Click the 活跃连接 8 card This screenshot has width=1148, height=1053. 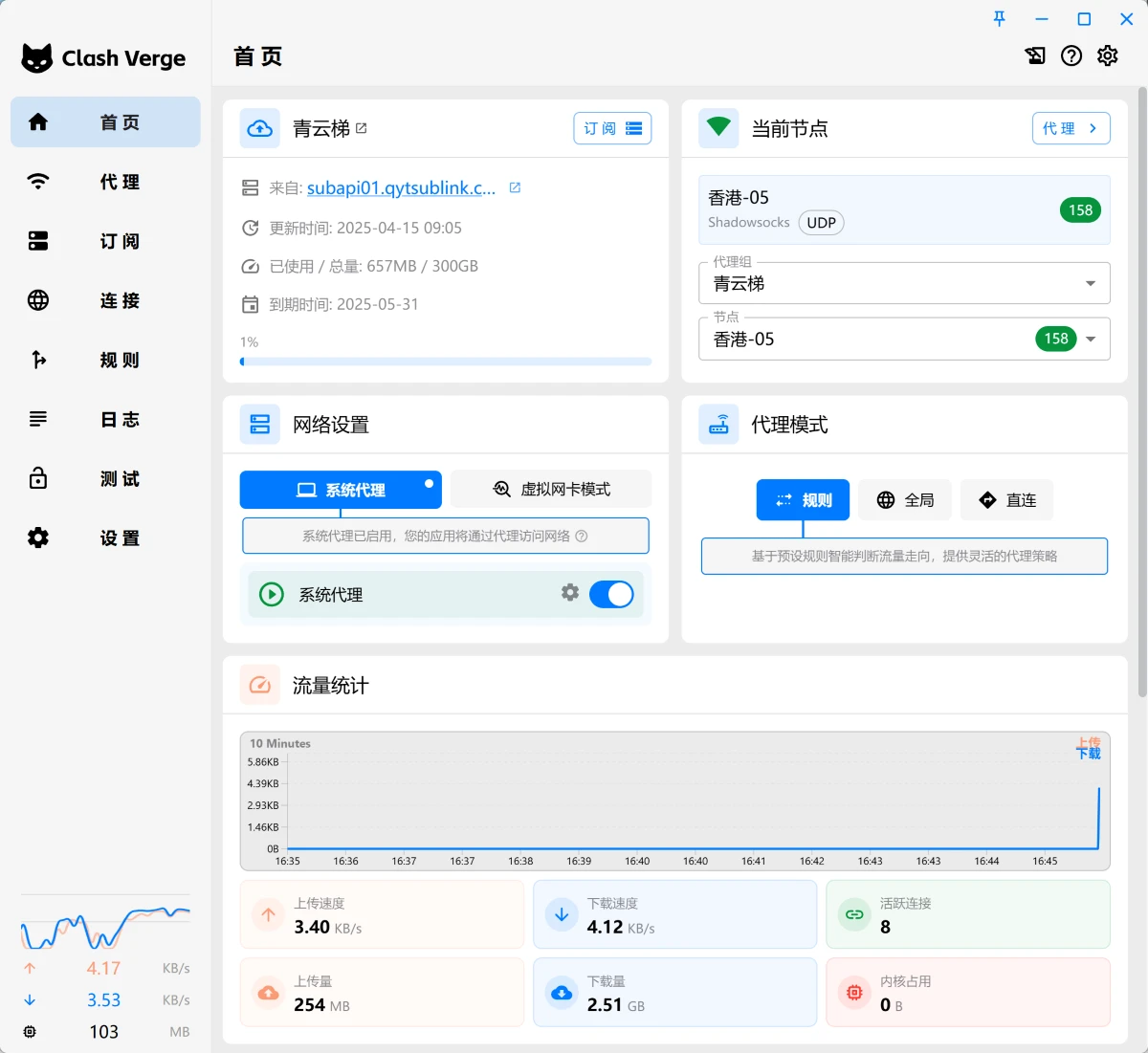968,914
